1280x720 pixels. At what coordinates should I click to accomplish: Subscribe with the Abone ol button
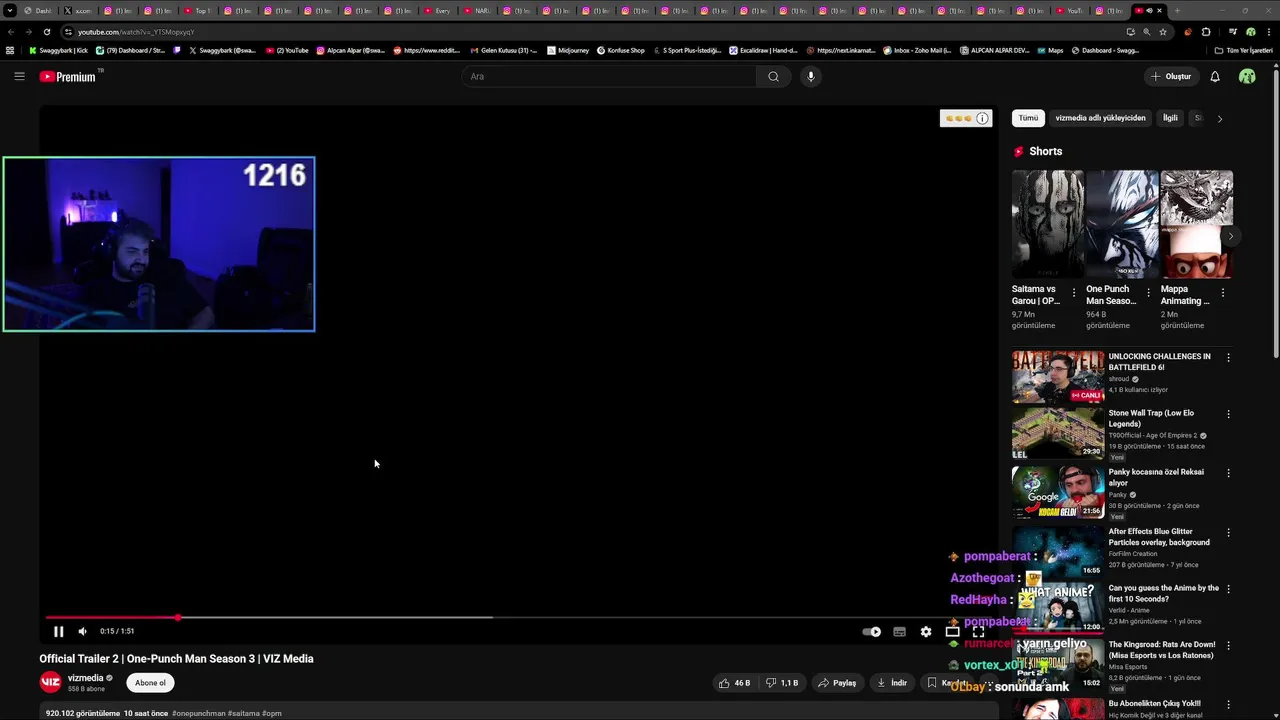pyautogui.click(x=150, y=683)
